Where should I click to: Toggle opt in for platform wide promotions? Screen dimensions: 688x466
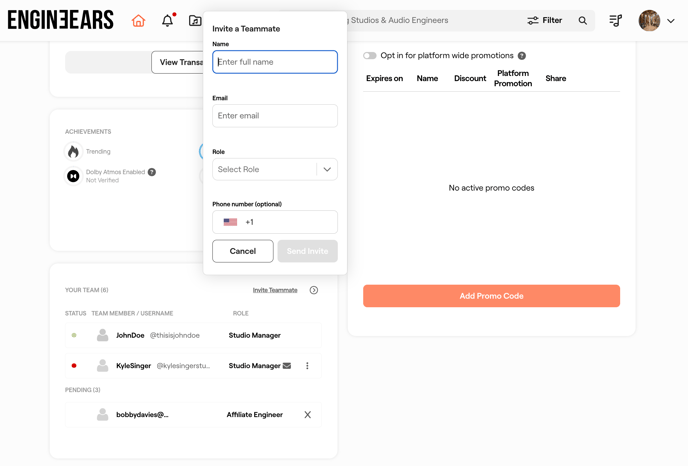tap(370, 56)
